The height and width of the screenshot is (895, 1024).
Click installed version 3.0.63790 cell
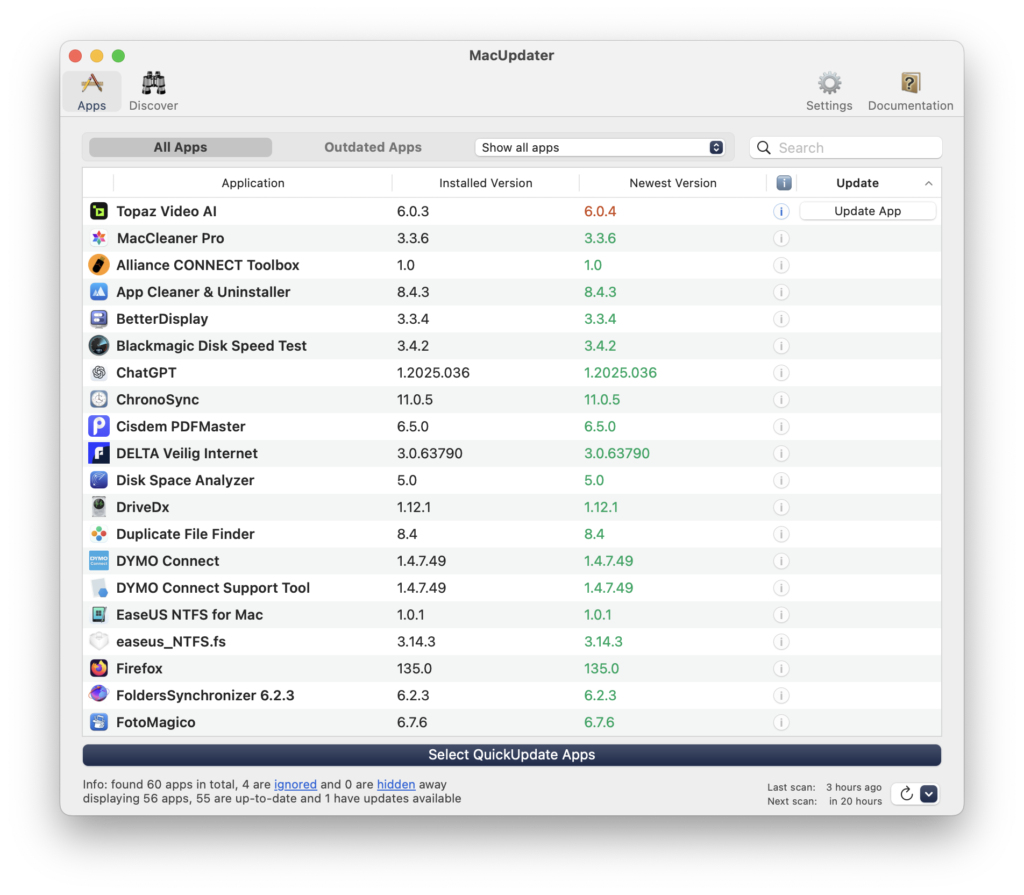(430, 453)
